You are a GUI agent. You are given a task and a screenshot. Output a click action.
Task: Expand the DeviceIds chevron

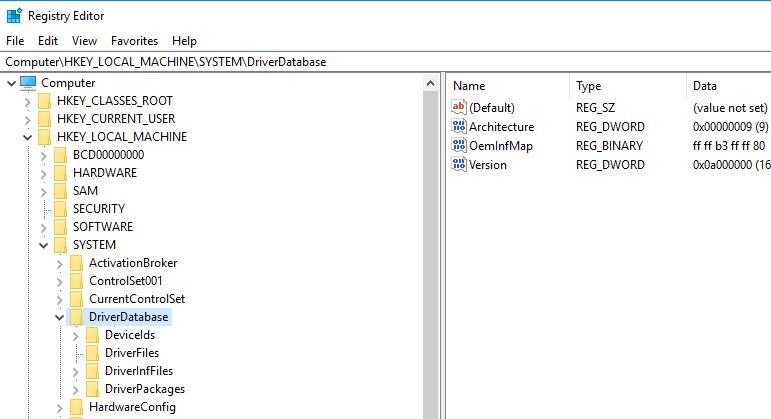[x=76, y=336]
